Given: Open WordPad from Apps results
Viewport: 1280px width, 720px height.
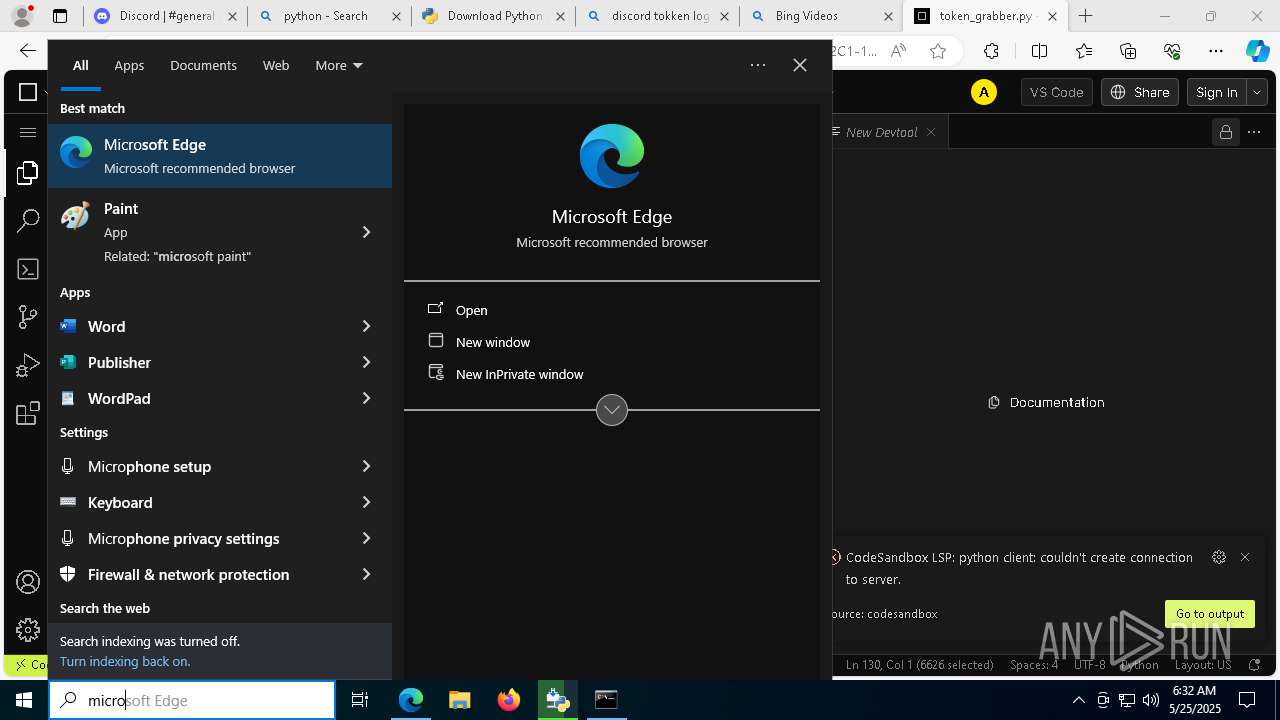Looking at the screenshot, I should coord(204,398).
